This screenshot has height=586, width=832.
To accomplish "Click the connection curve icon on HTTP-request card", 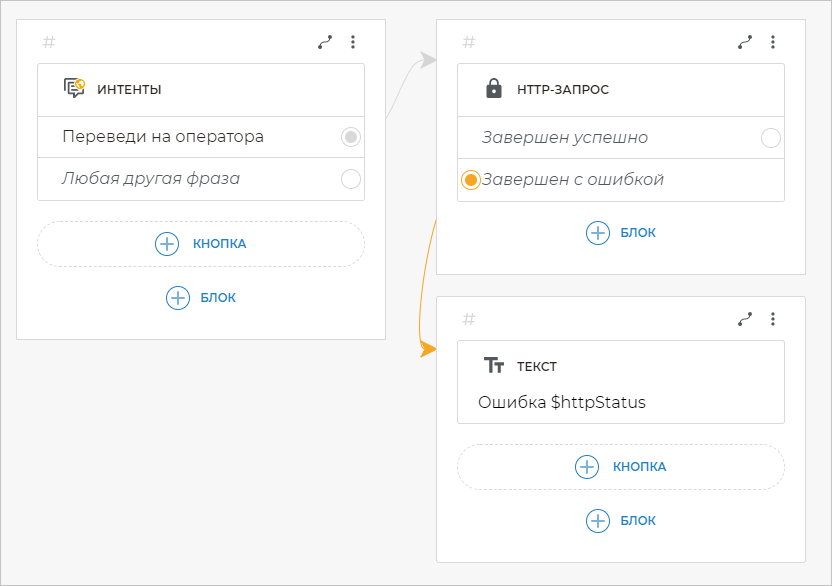I will click(x=745, y=42).
